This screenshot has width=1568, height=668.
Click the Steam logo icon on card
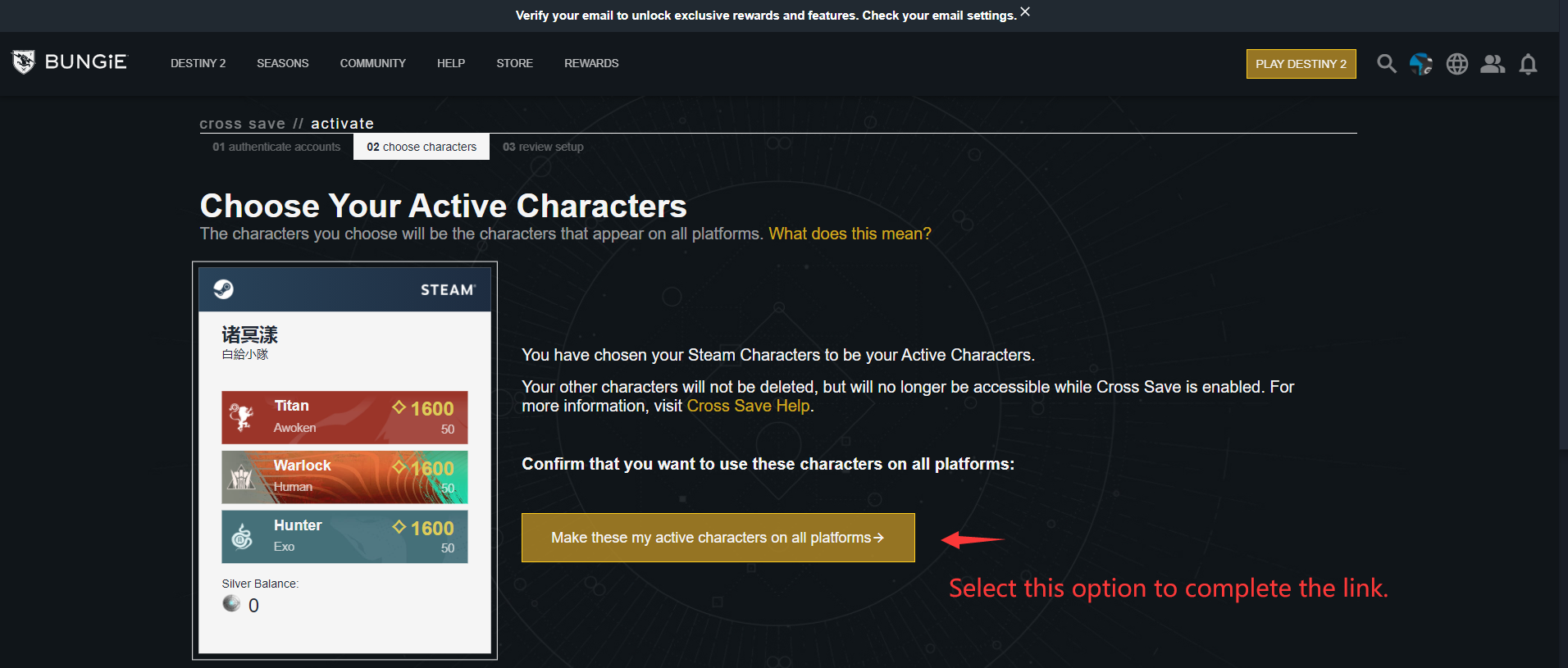pos(223,289)
